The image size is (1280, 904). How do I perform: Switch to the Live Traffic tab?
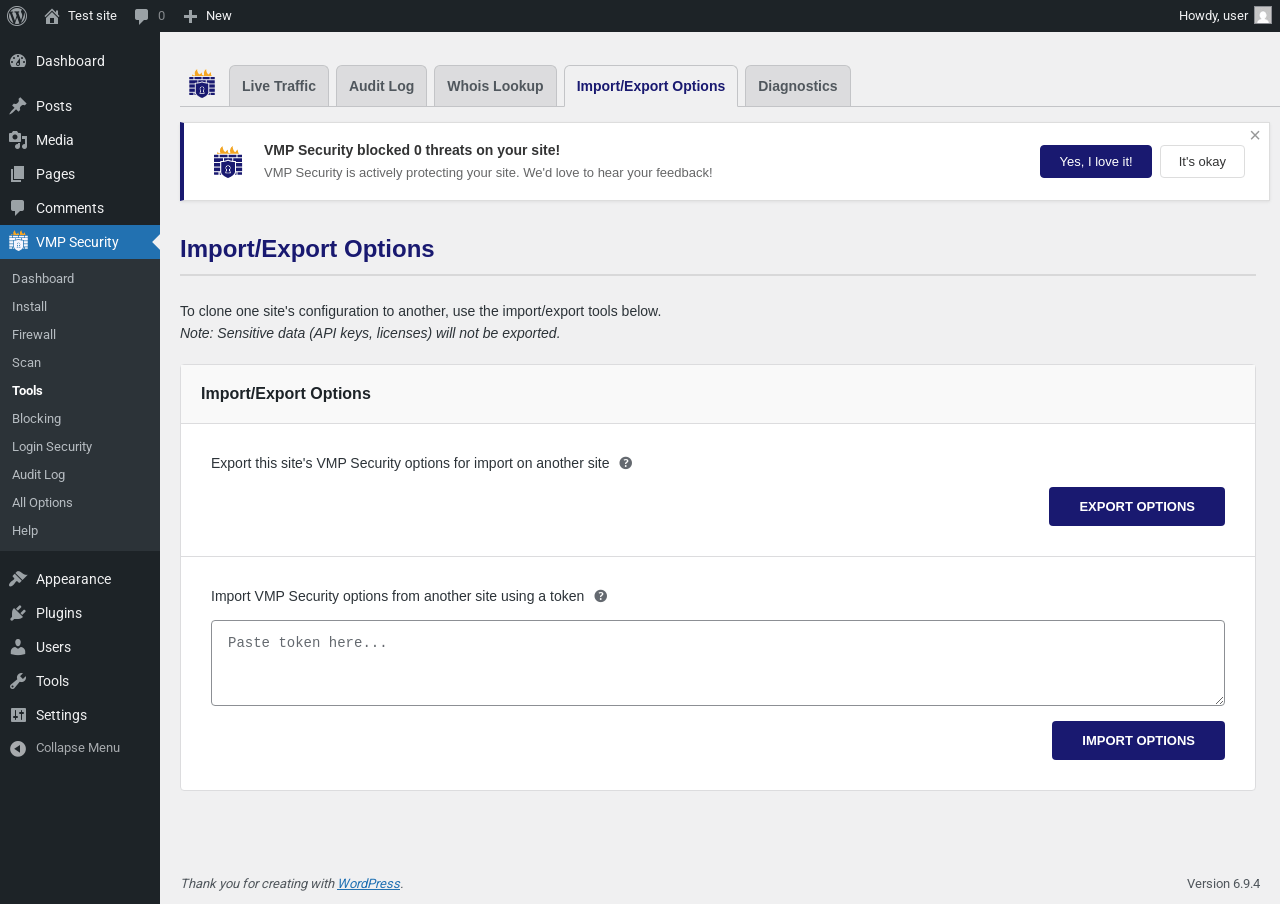[x=279, y=86]
